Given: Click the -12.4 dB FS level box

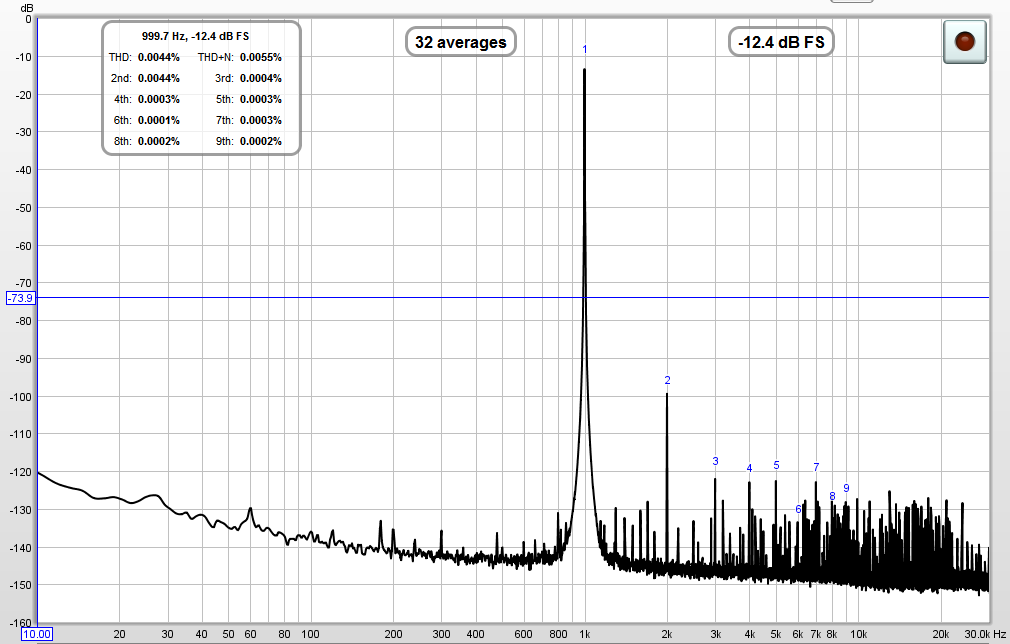Looking at the screenshot, I should (781, 42).
